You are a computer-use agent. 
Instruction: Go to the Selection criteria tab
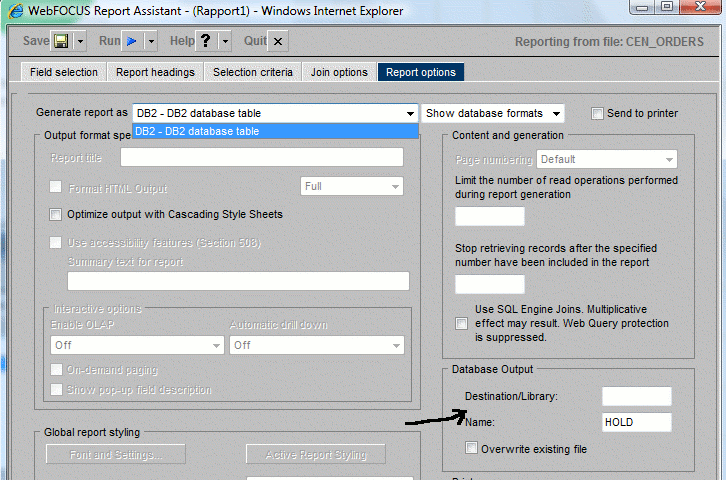(x=253, y=72)
